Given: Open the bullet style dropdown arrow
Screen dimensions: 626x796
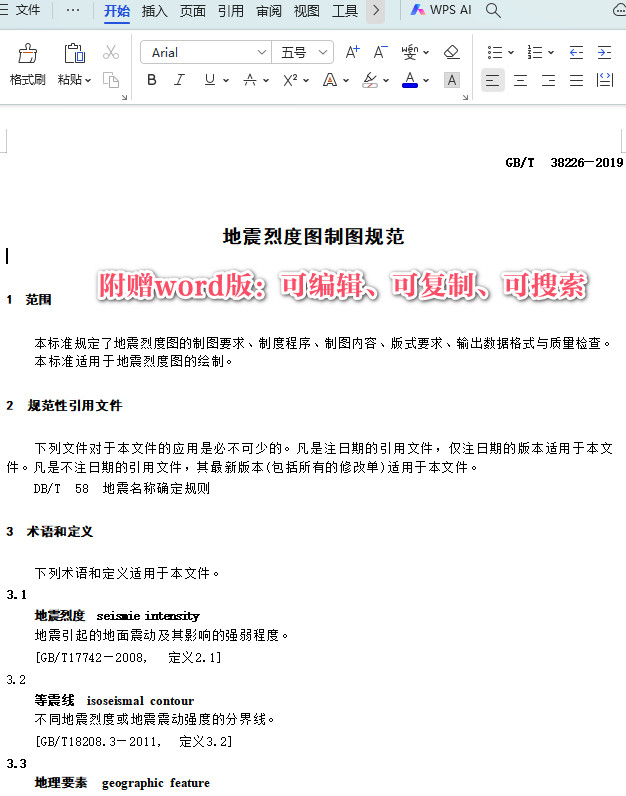Looking at the screenshot, I should (x=511, y=52).
